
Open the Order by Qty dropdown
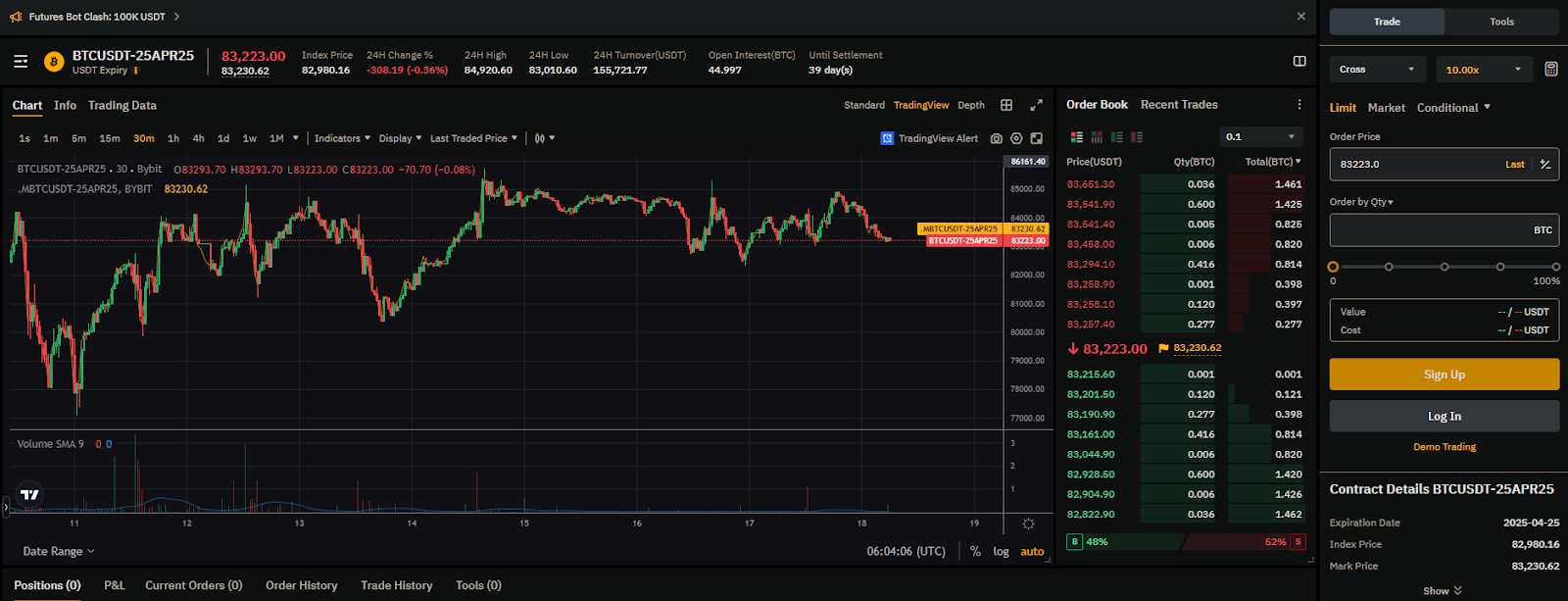point(1361,202)
